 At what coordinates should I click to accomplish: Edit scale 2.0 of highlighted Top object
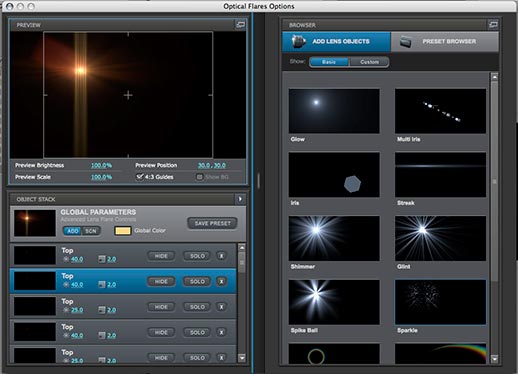click(x=111, y=285)
